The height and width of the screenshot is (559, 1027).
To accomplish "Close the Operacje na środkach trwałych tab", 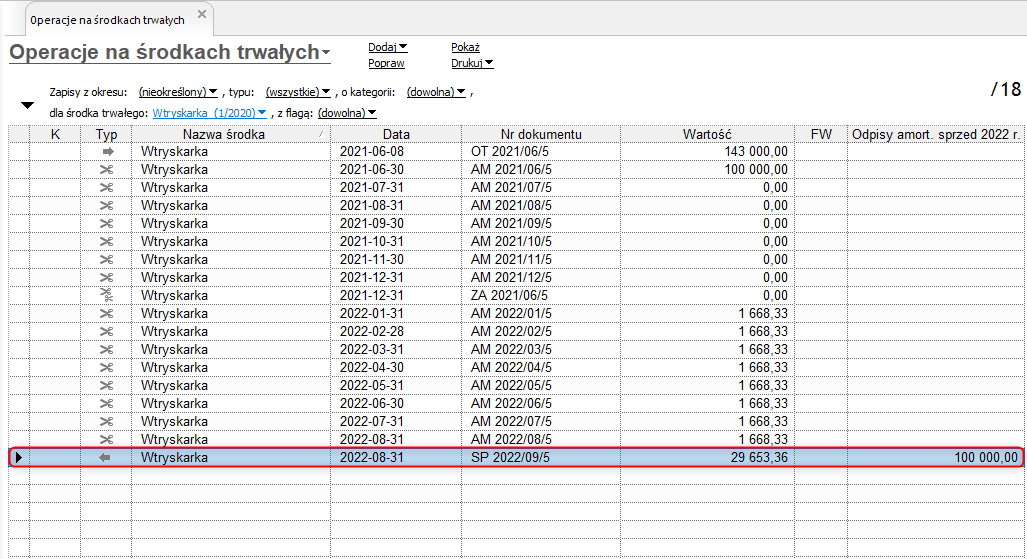I will (202, 14).
